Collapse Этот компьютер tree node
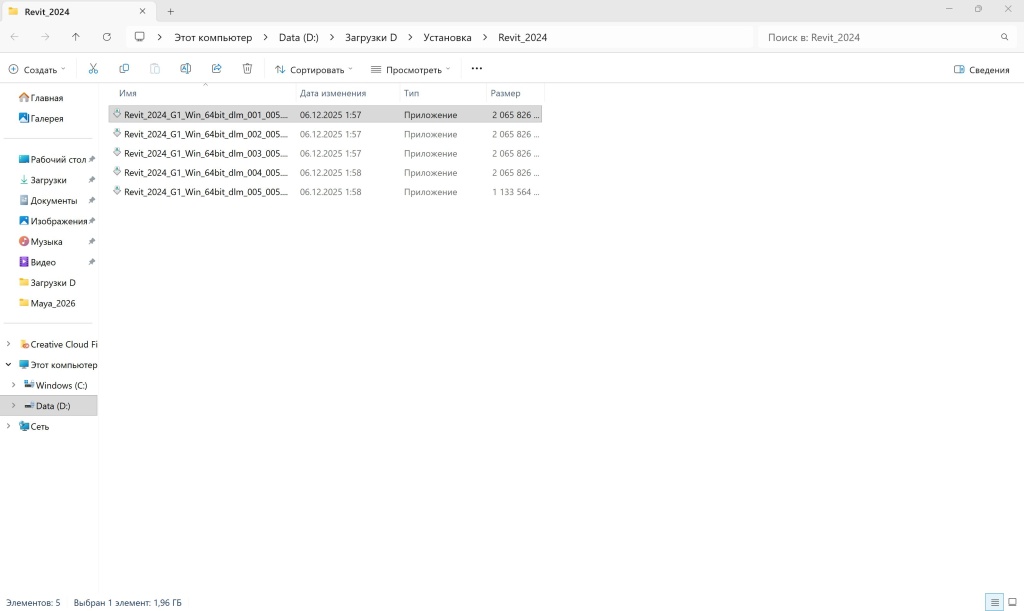The image size is (1024, 611). (x=8, y=365)
